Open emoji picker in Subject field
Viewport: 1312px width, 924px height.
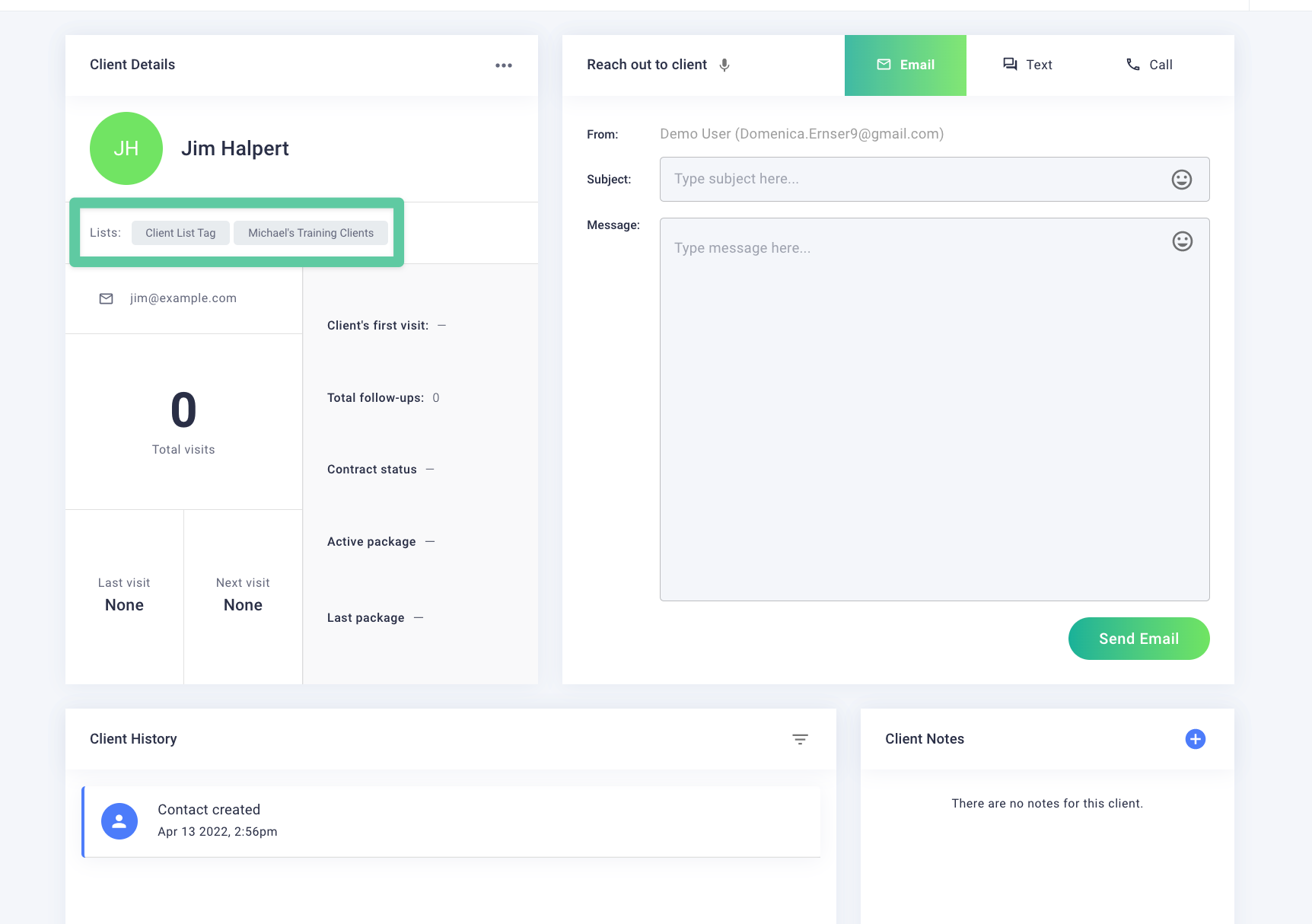pos(1182,180)
